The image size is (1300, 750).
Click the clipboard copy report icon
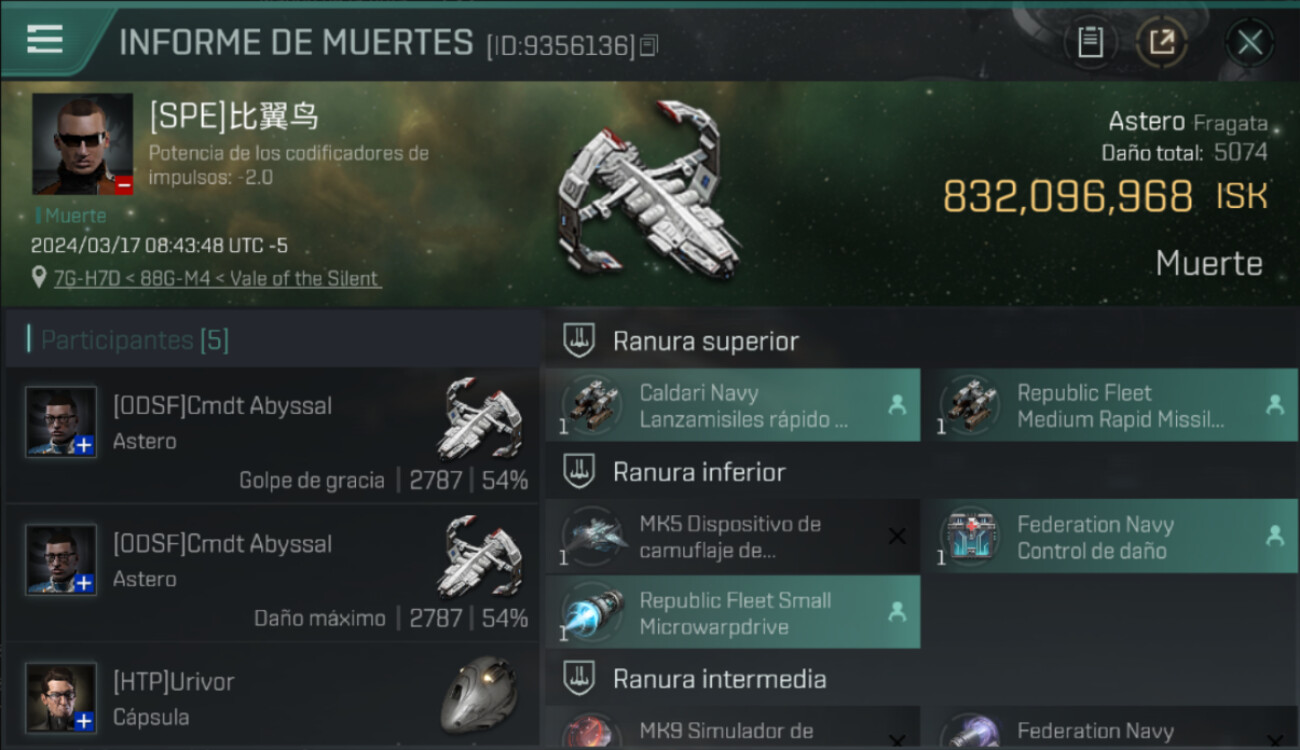1090,42
